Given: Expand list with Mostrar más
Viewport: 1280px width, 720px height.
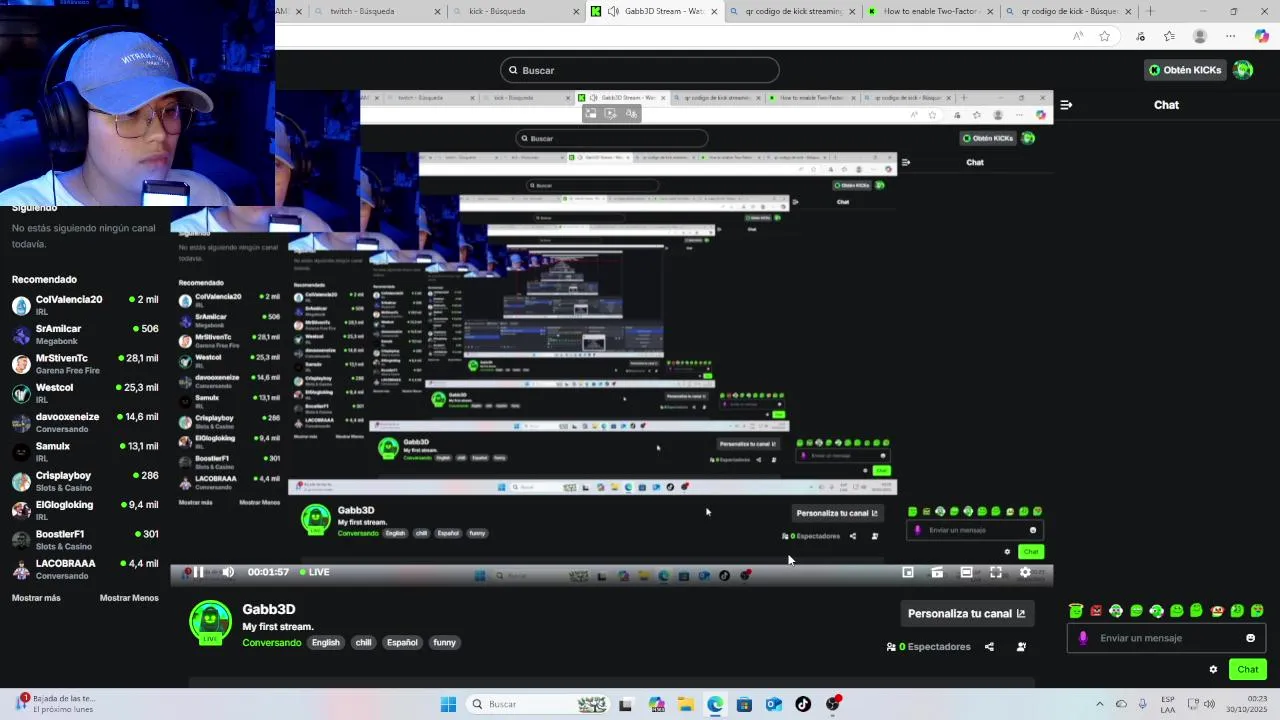Looking at the screenshot, I should 36,598.
